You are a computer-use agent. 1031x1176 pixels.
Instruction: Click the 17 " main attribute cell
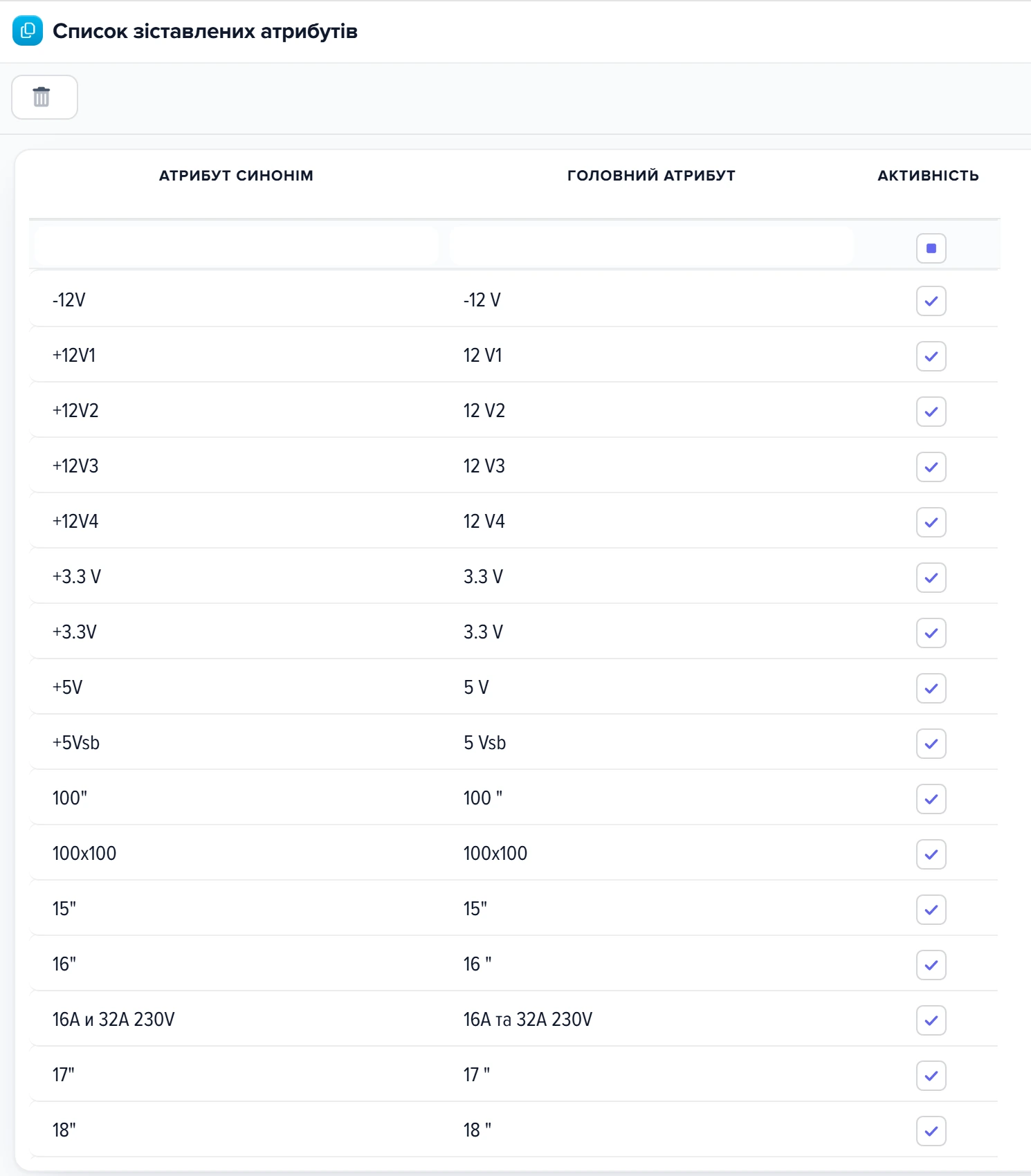click(477, 1075)
